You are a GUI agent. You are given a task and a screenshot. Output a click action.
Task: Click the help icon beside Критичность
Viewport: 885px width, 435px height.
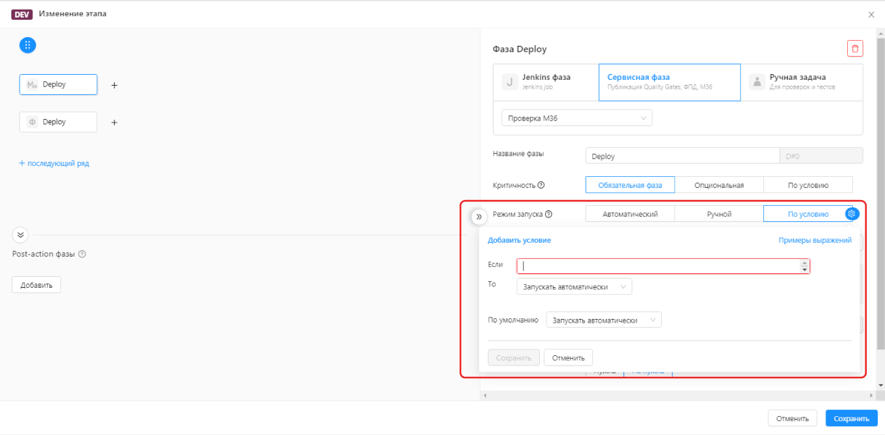541,185
